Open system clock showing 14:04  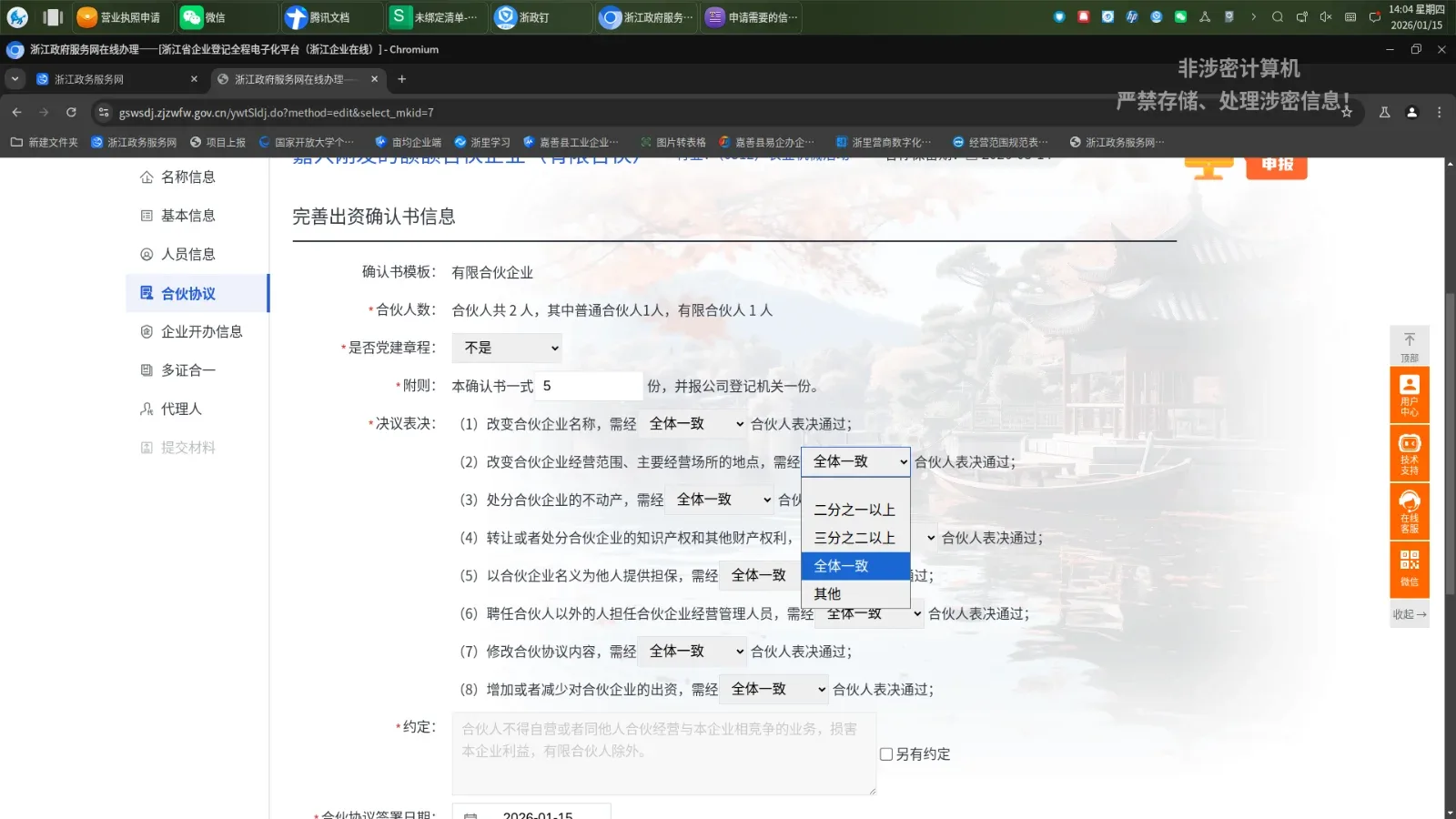1416,17
